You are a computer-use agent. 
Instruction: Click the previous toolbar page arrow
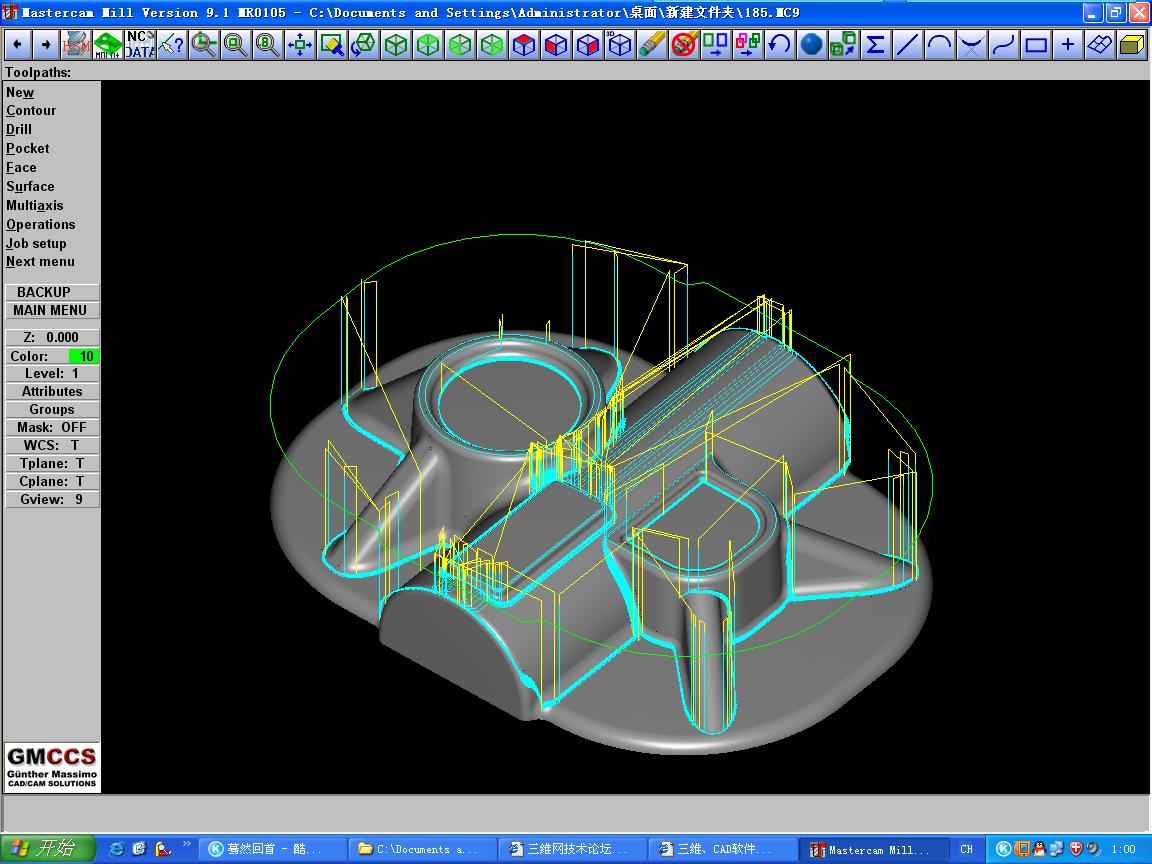18,46
